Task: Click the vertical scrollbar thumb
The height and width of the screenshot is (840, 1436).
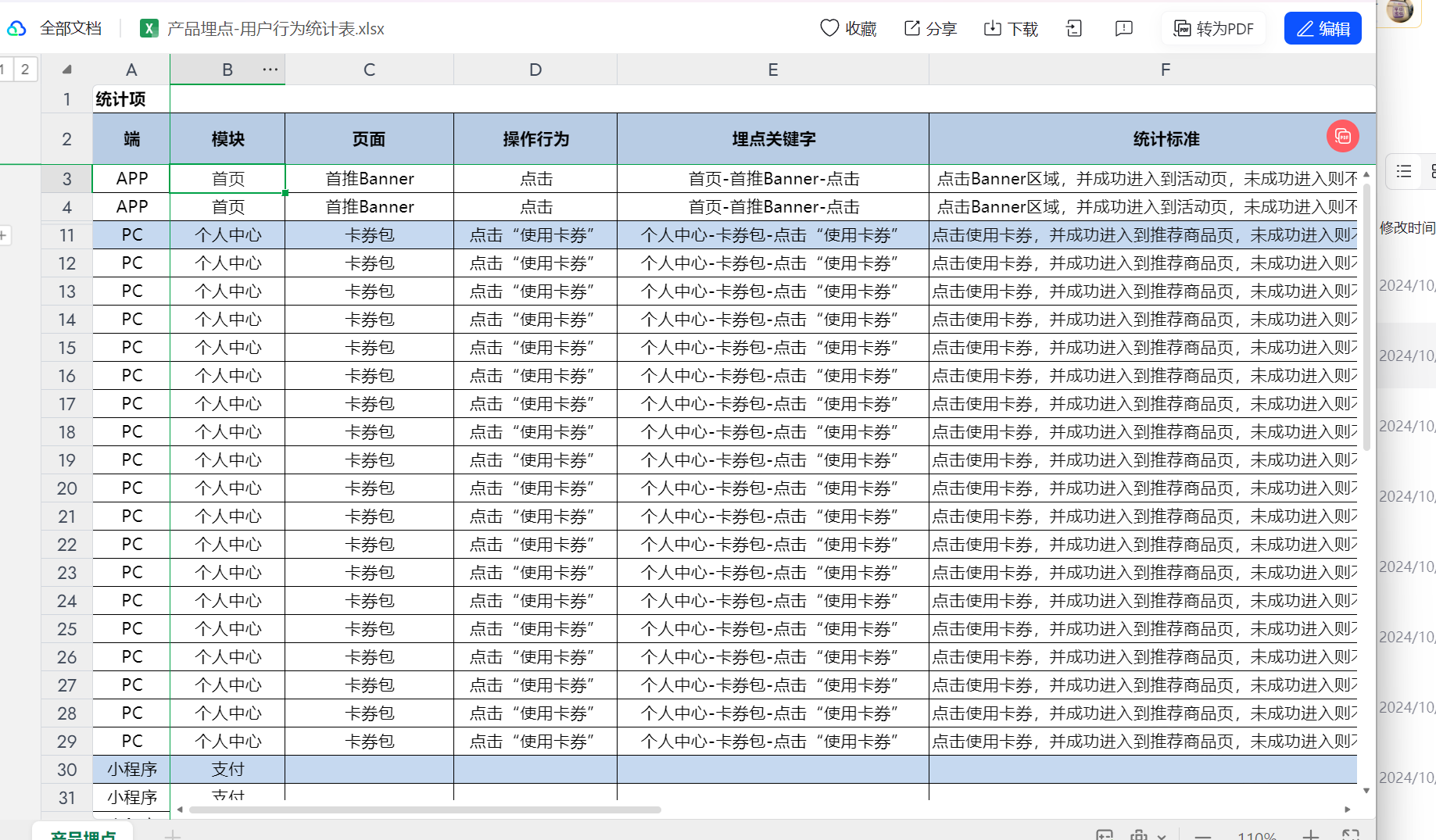Action: click(1366, 316)
